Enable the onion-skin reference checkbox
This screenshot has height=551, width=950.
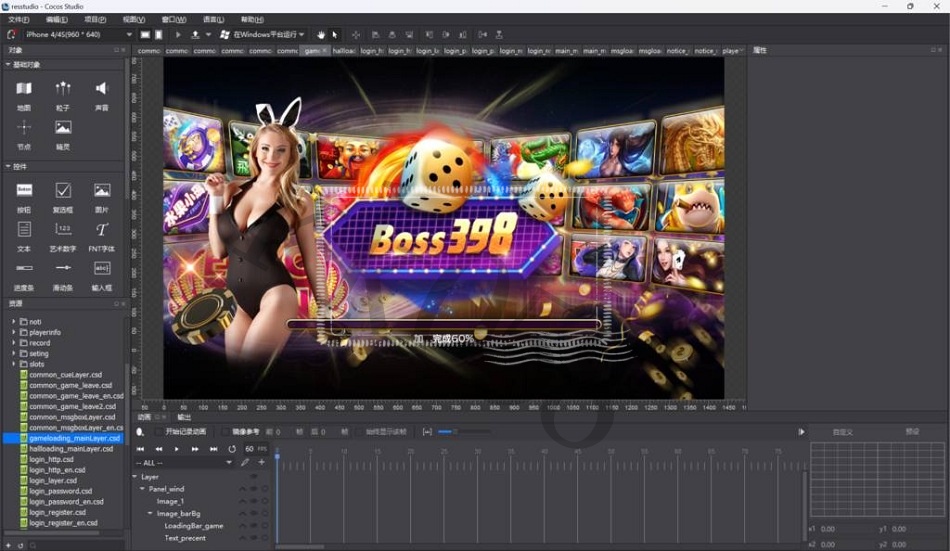tap(225, 432)
